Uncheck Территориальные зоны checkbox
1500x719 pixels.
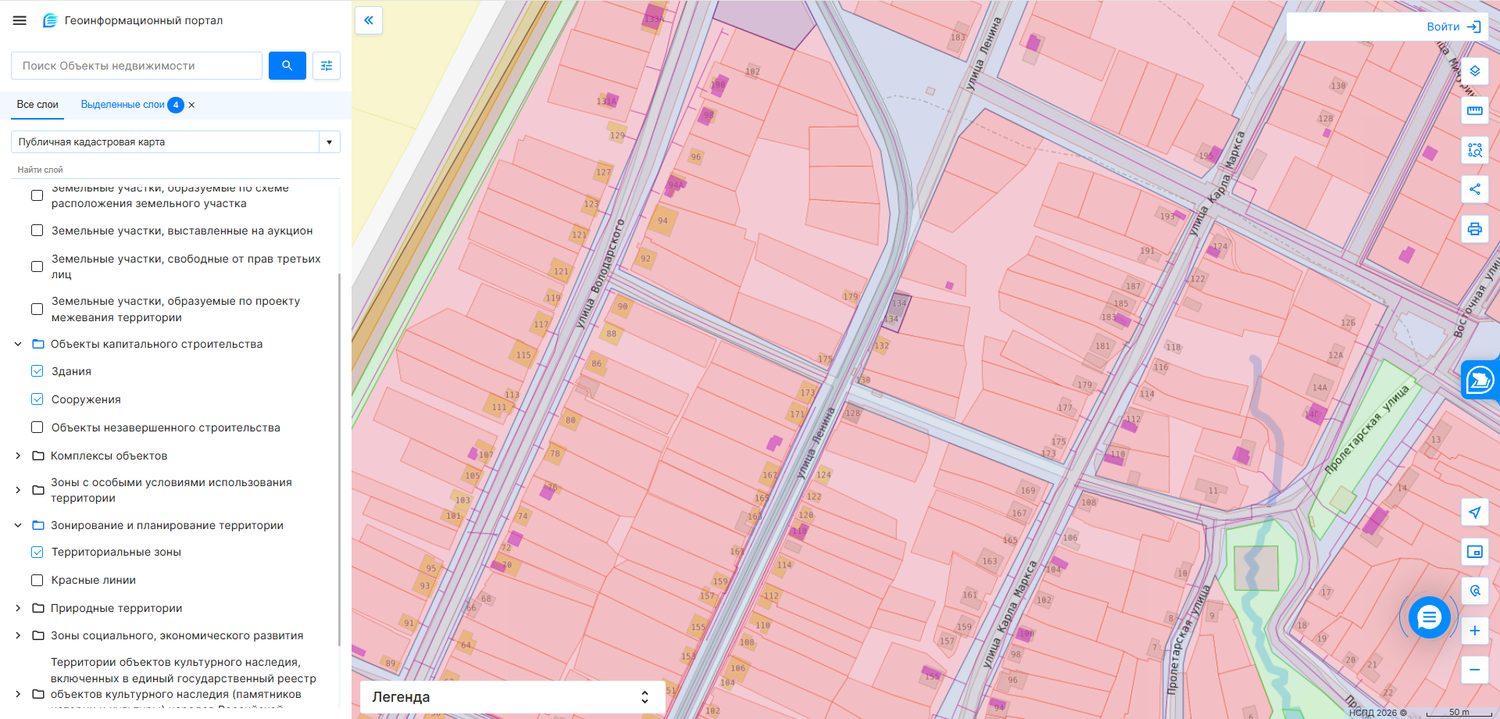pos(37,552)
